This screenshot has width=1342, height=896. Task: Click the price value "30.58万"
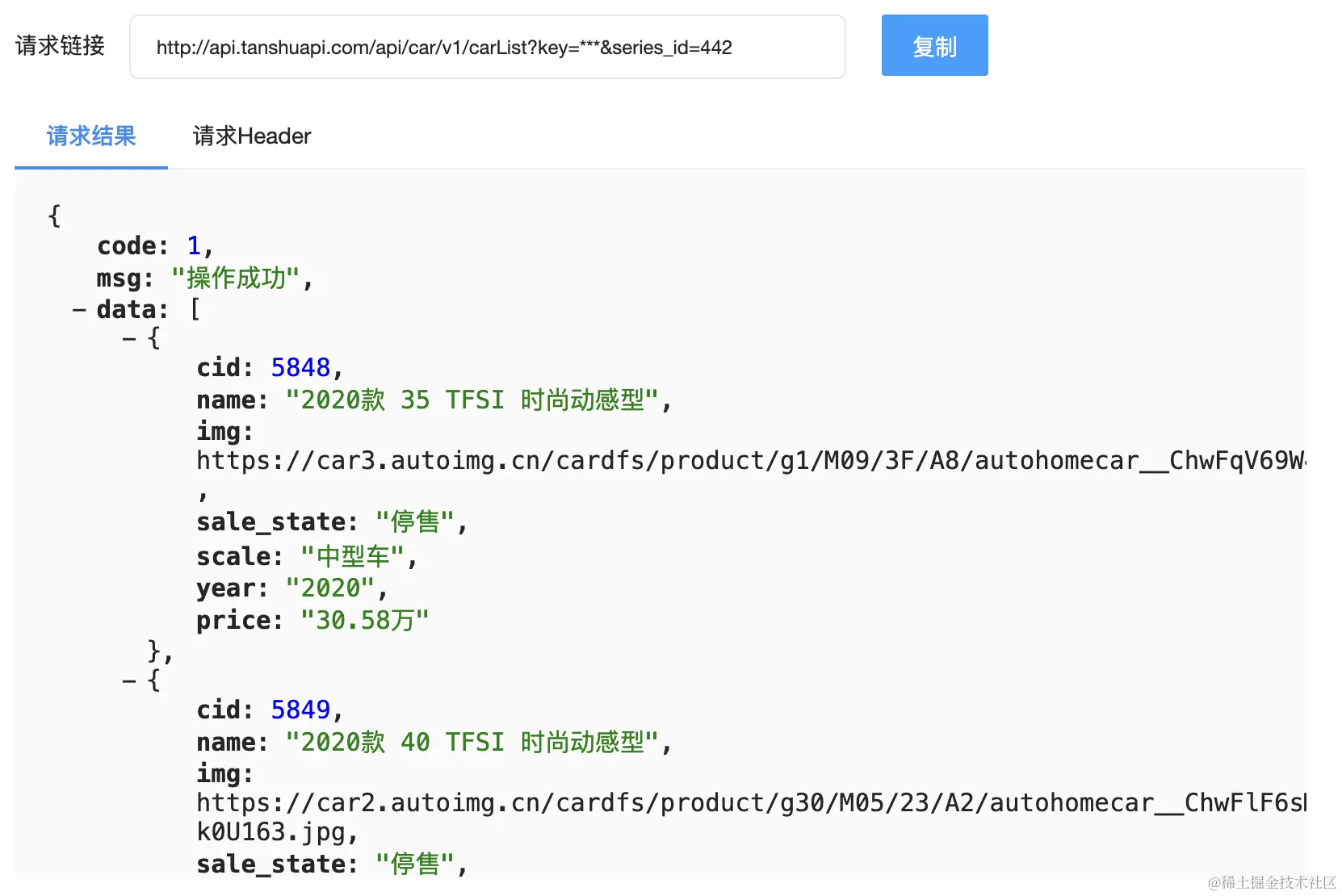(x=364, y=621)
